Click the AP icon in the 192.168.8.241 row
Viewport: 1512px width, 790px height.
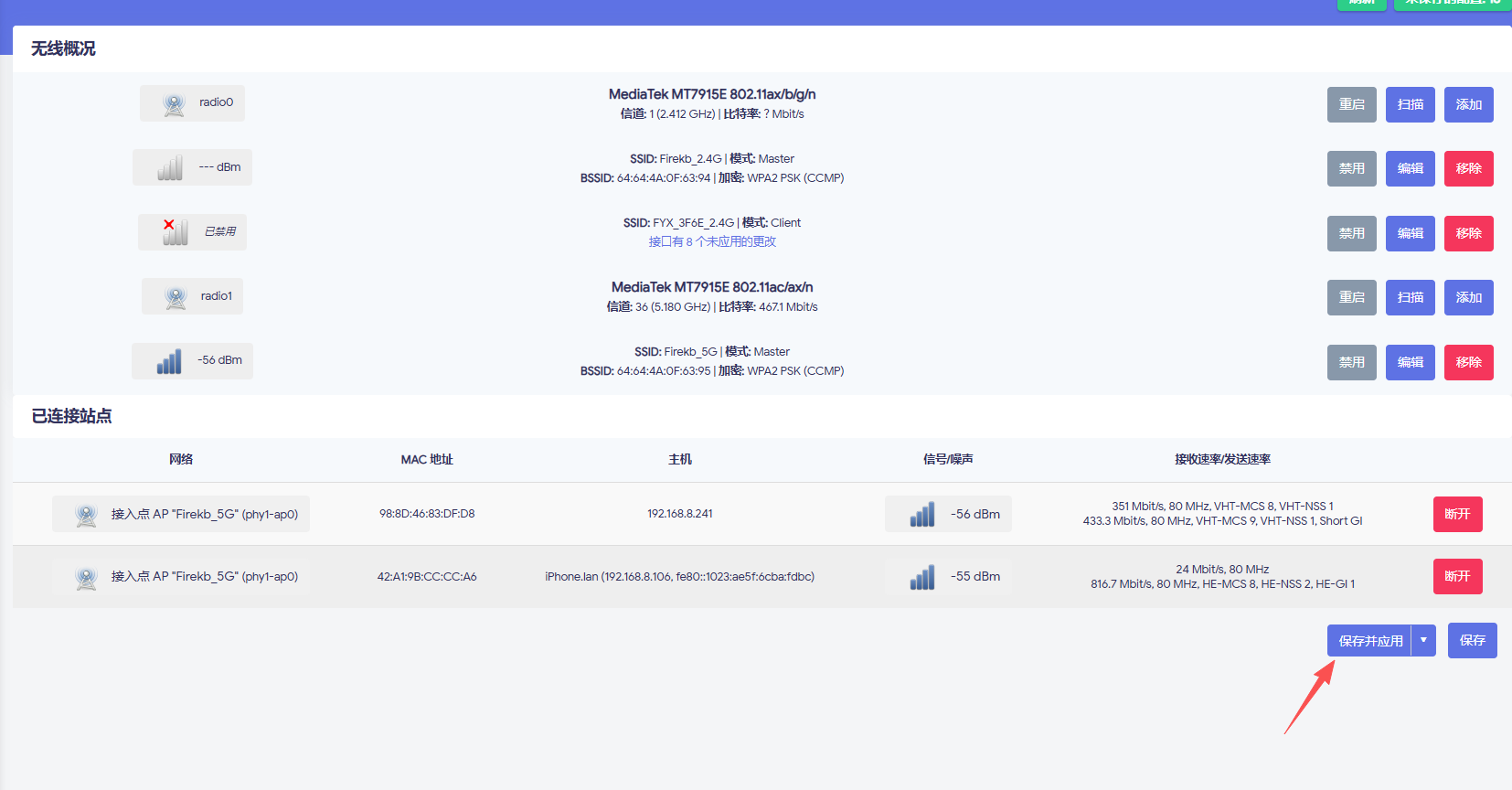click(x=87, y=515)
